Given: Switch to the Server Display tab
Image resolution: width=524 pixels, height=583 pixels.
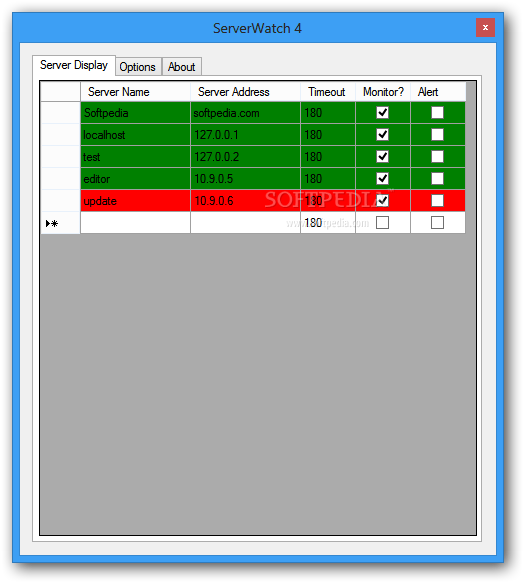Looking at the screenshot, I should [74, 65].
